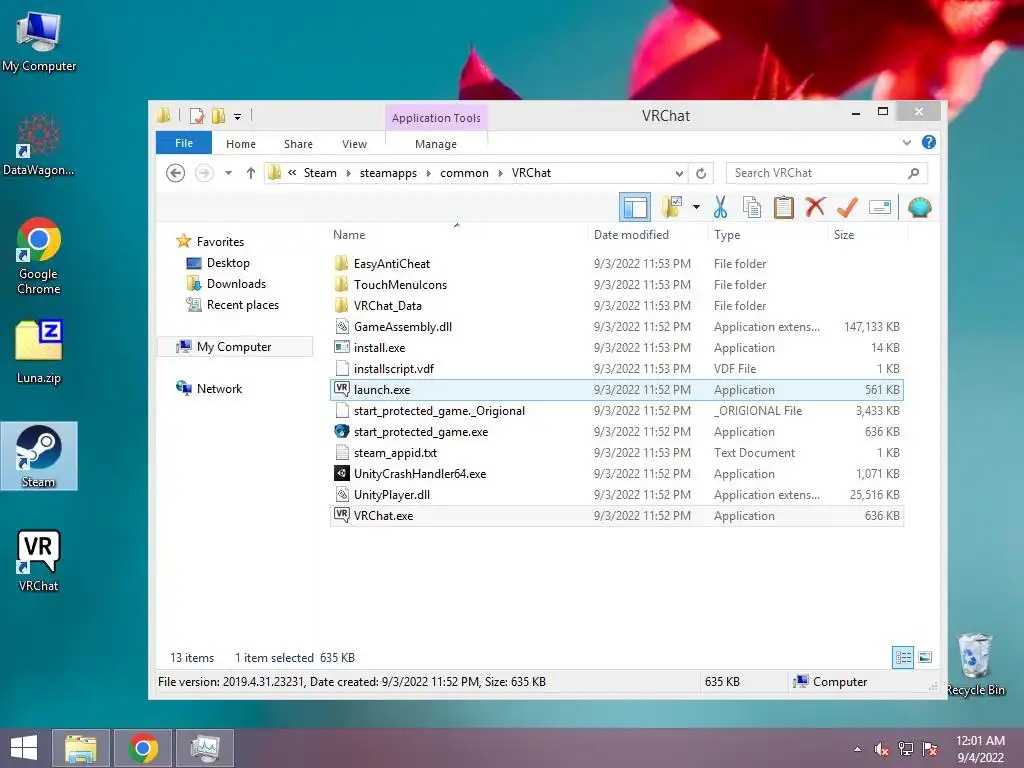Select Downloads in navigation pane
The image size is (1024, 768).
tap(226, 283)
